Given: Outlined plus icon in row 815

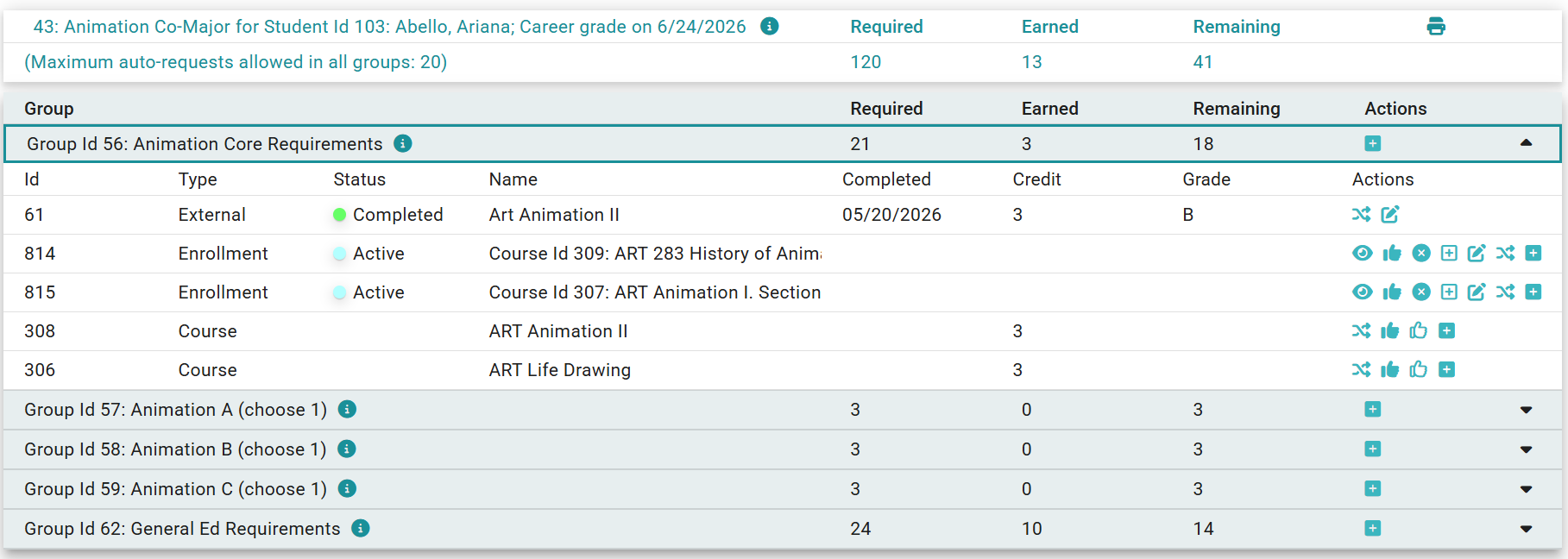Looking at the screenshot, I should tap(1450, 292).
